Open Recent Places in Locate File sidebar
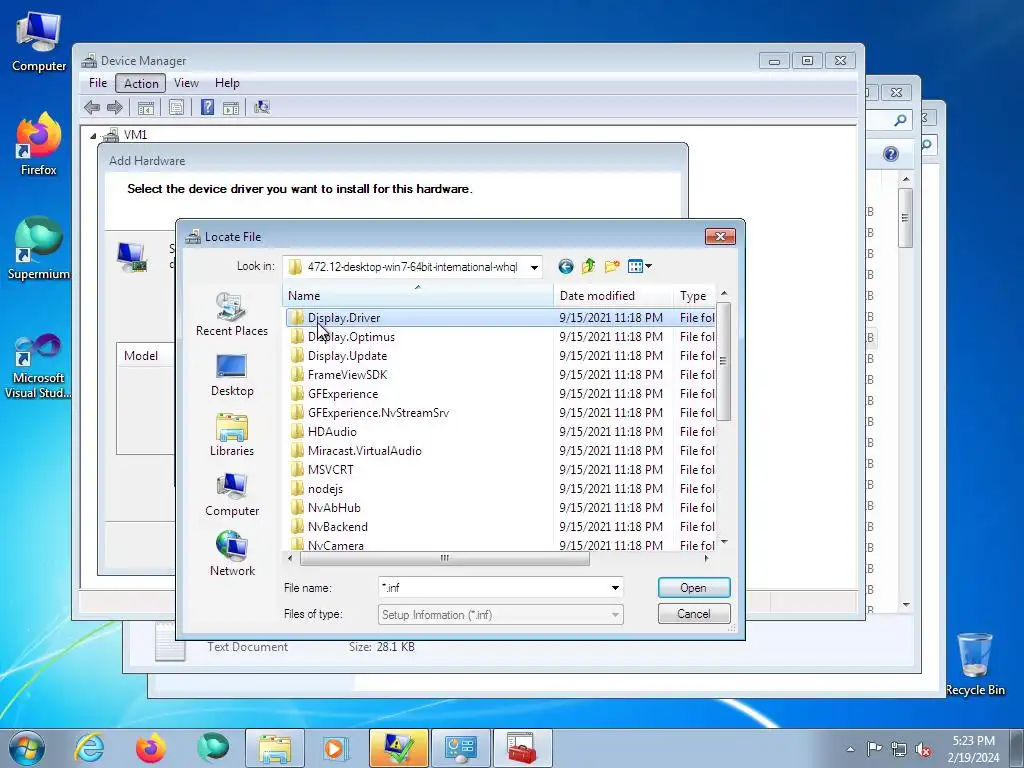The height and width of the screenshot is (768, 1024). pos(232,314)
